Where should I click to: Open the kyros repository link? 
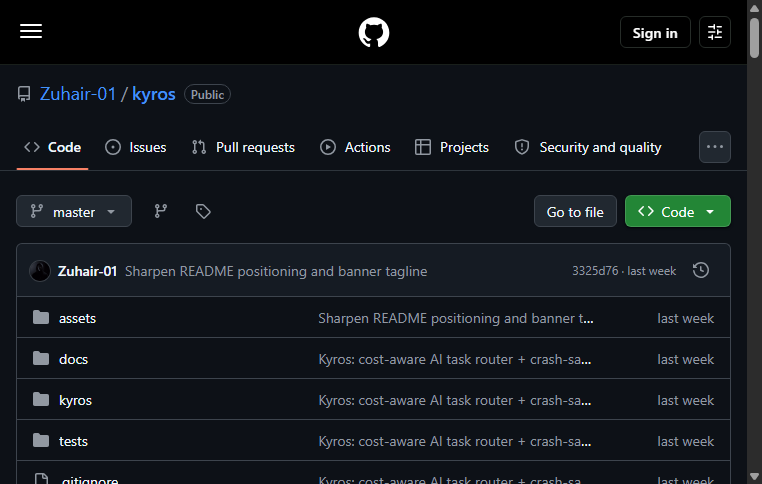pyautogui.click(x=154, y=94)
